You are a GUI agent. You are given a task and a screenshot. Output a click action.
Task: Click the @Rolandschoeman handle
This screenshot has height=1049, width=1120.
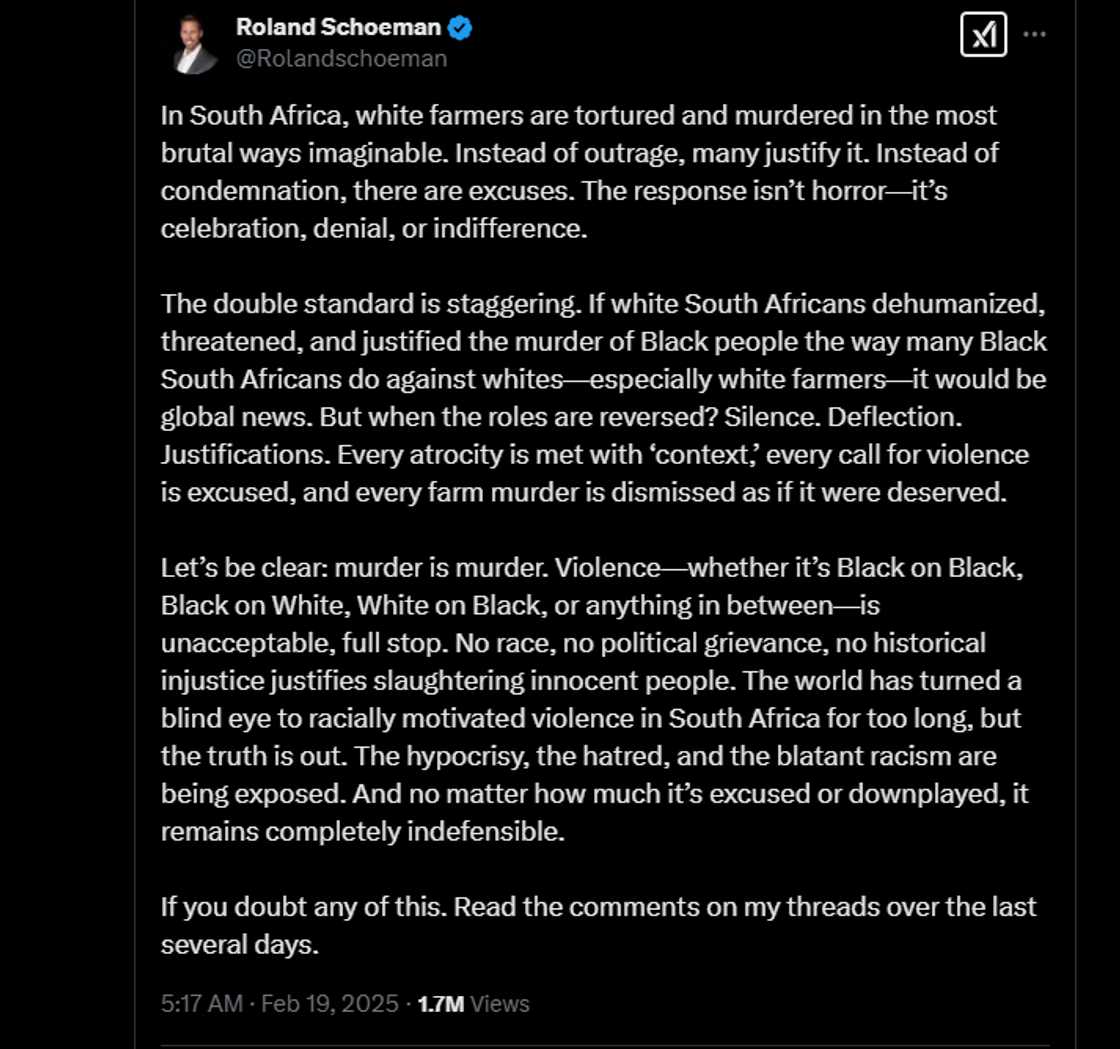341,58
